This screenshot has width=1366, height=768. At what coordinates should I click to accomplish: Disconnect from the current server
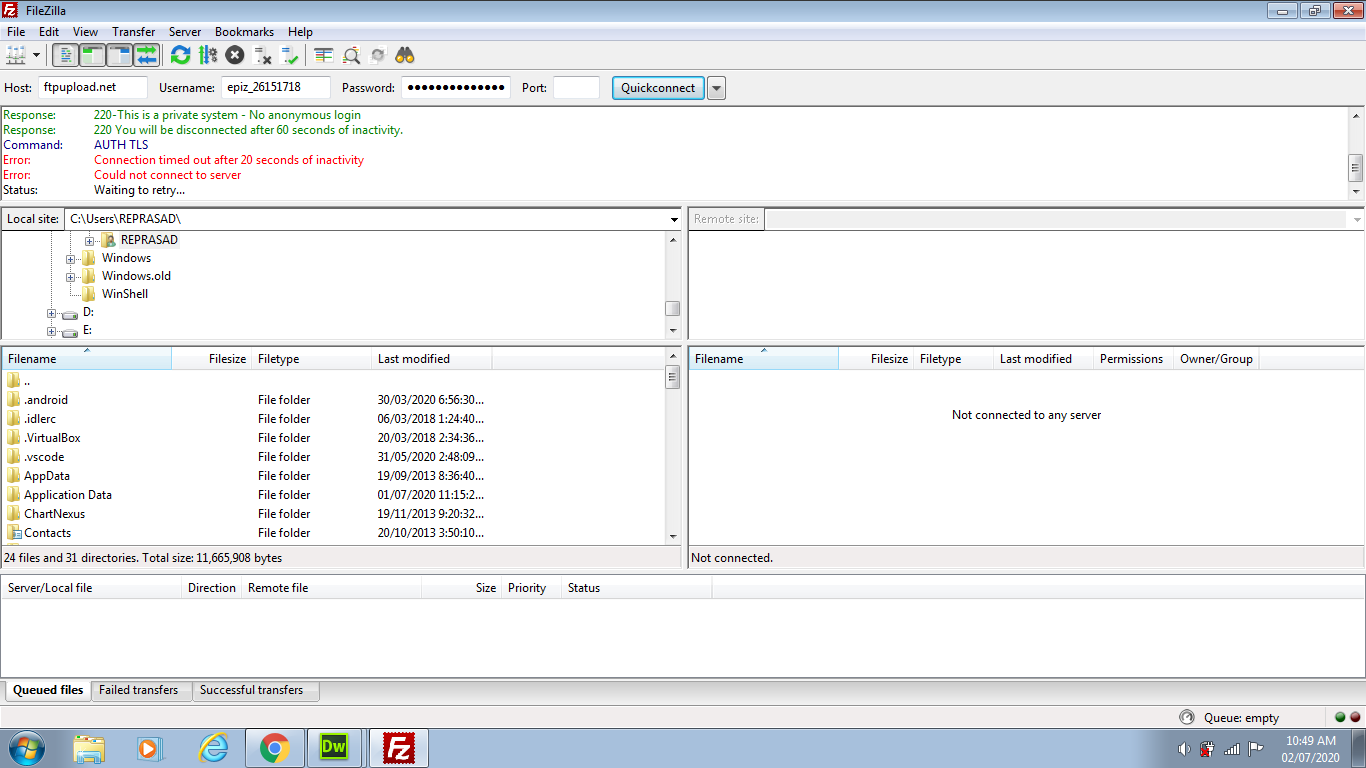(x=262, y=55)
